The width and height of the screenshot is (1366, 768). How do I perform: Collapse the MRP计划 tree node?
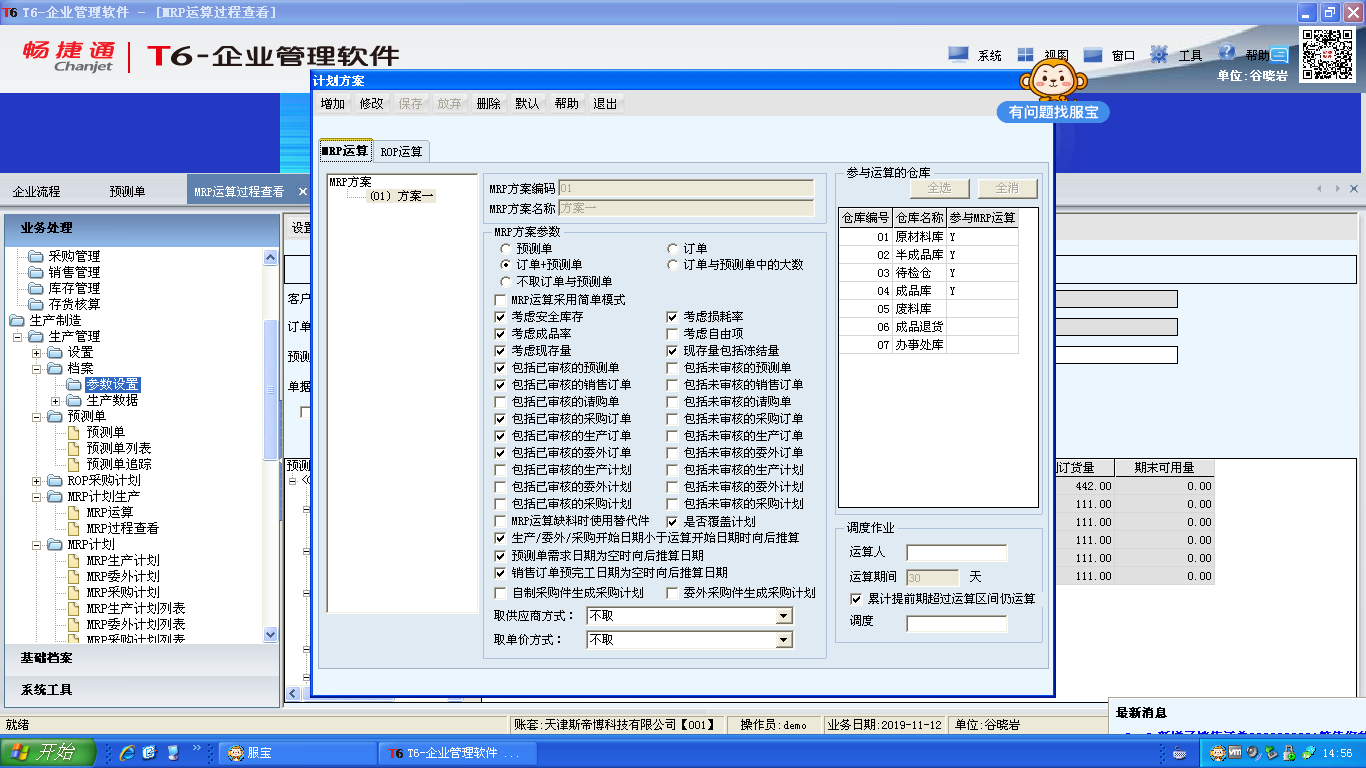tap(36, 545)
